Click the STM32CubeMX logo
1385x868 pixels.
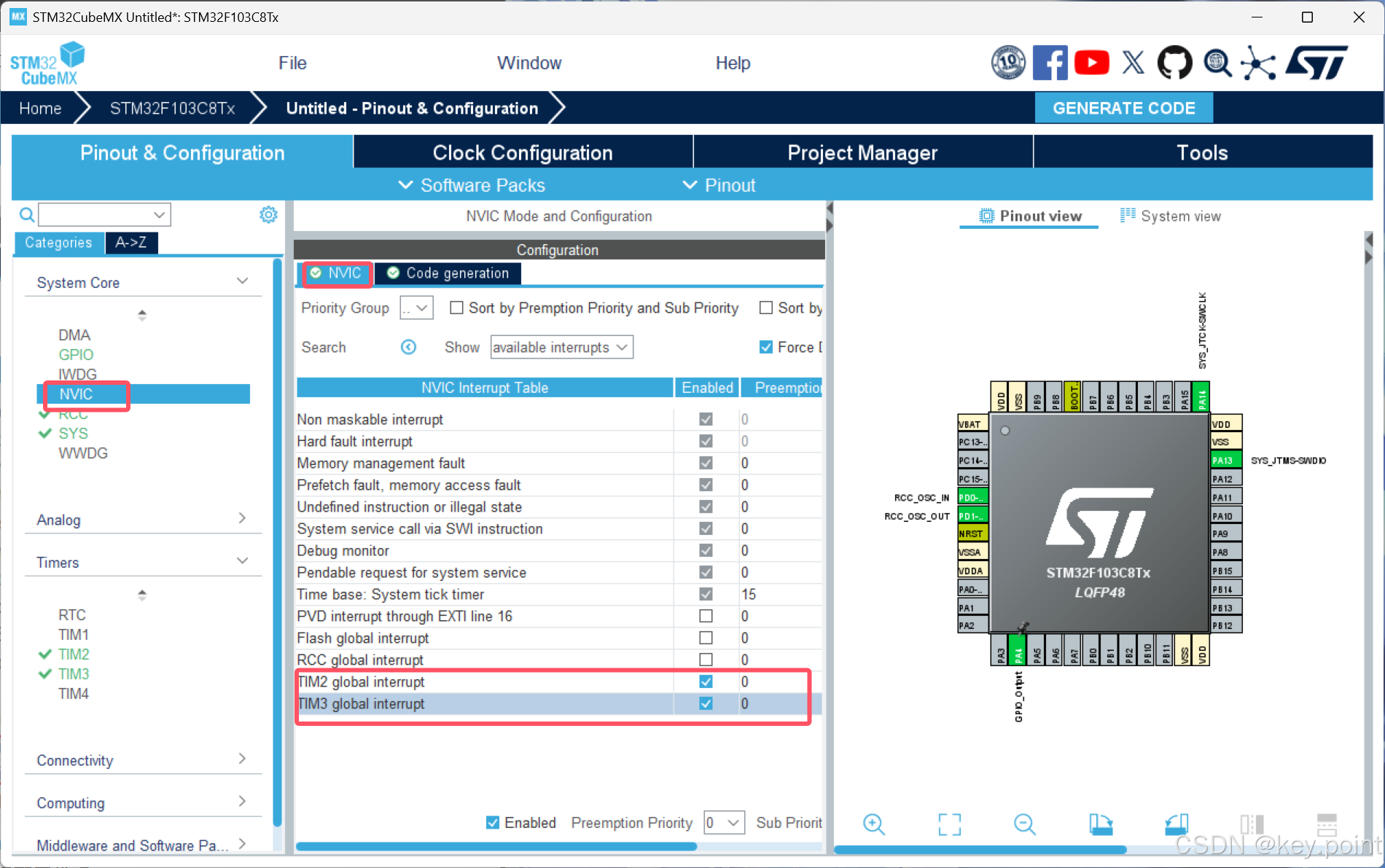47,64
